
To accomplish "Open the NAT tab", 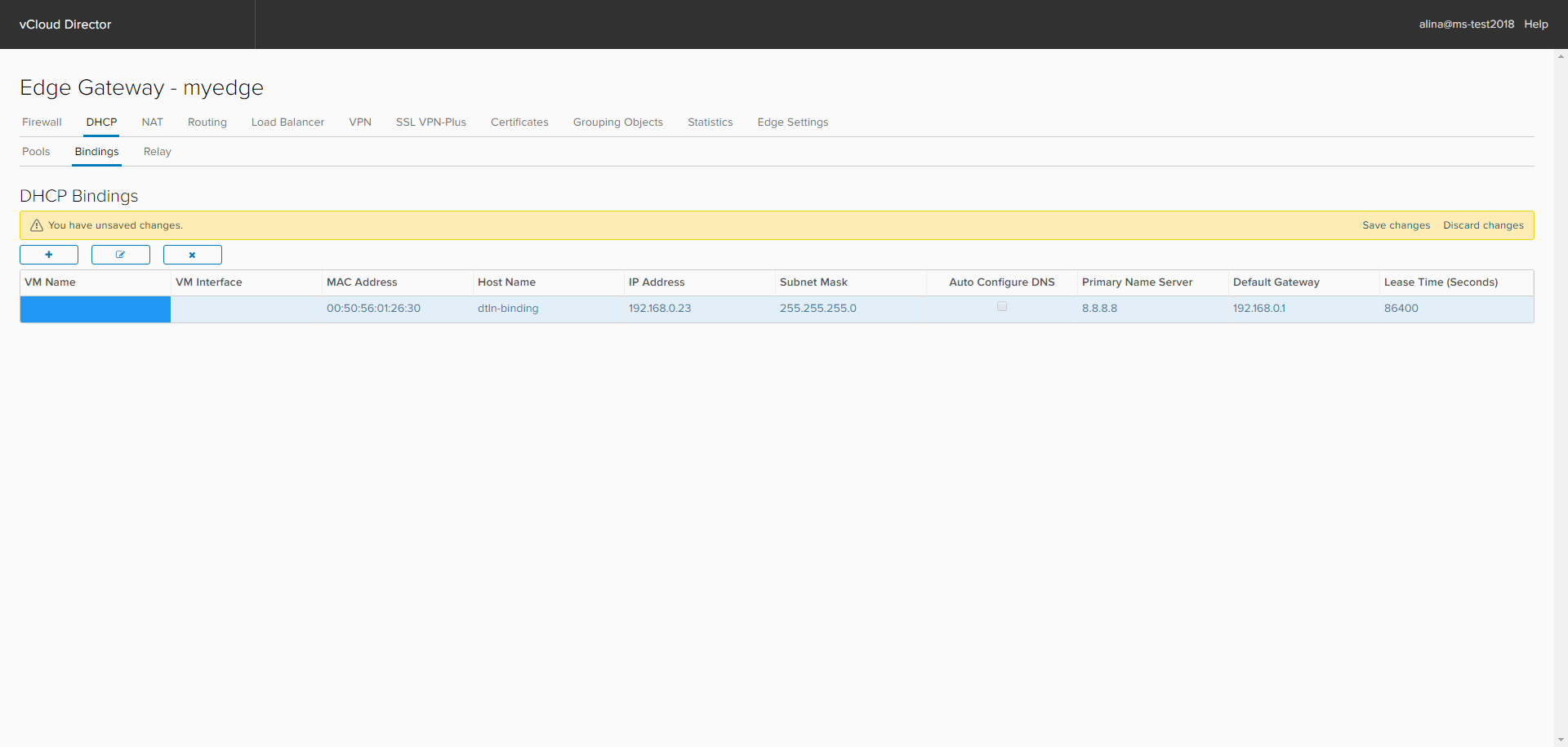I will tap(152, 122).
